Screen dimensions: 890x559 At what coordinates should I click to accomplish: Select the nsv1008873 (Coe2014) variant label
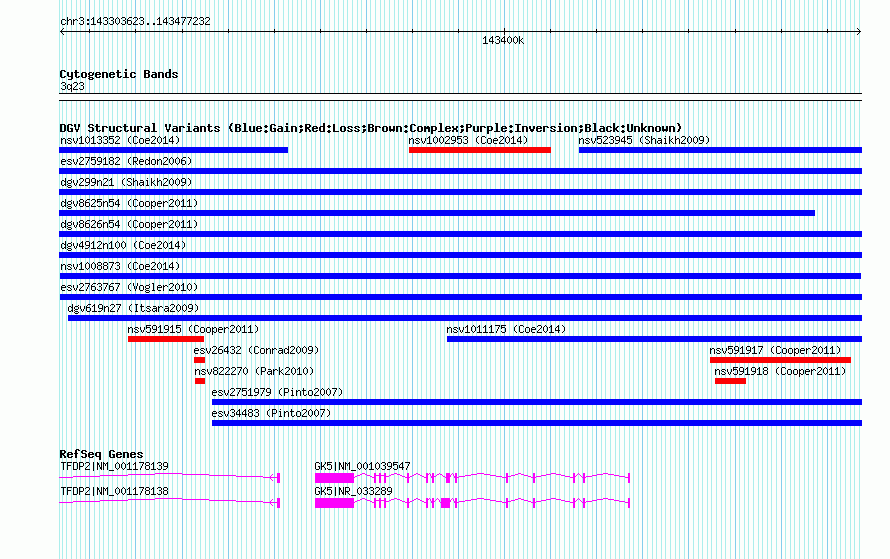[120, 266]
